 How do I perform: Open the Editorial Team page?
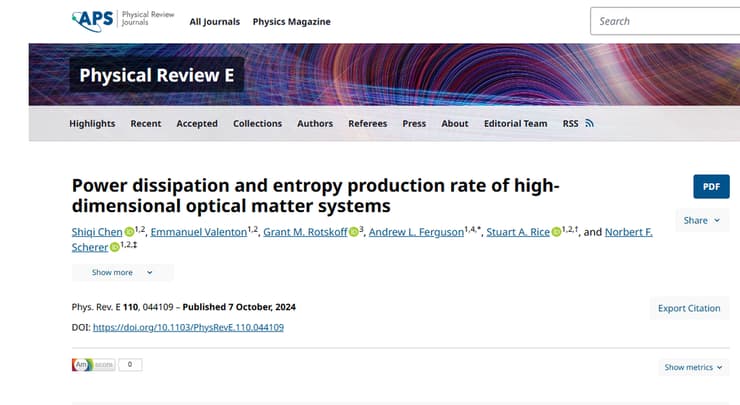click(x=515, y=124)
